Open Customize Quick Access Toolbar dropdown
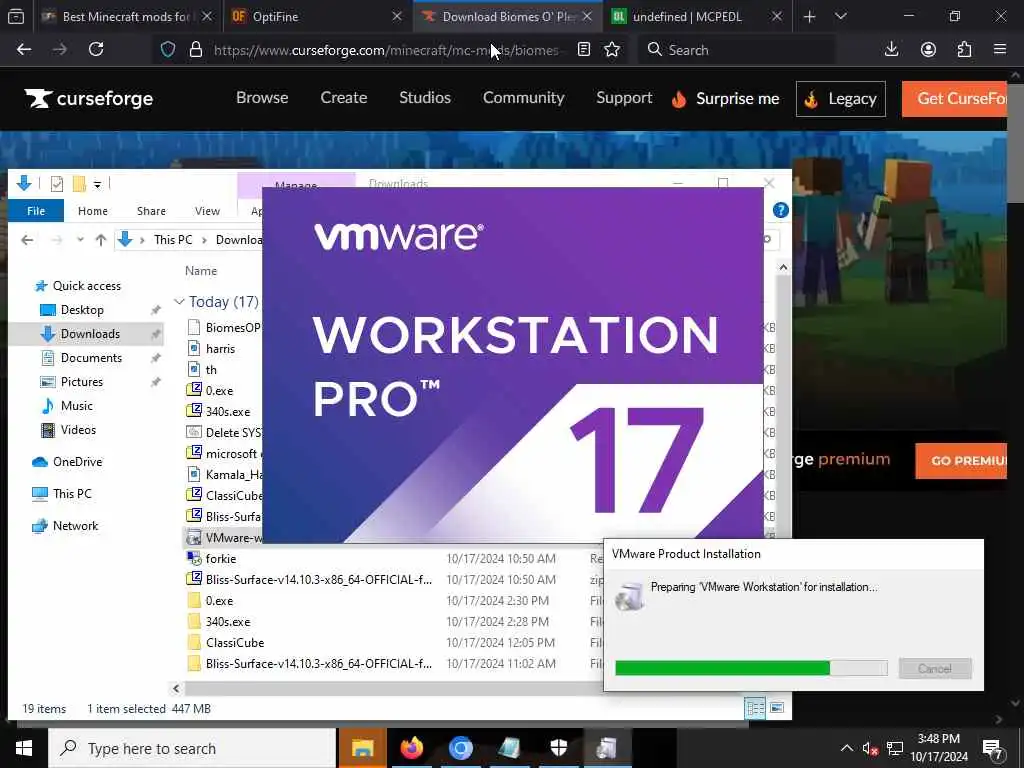Viewport: 1024px width, 768px height. pos(97,185)
